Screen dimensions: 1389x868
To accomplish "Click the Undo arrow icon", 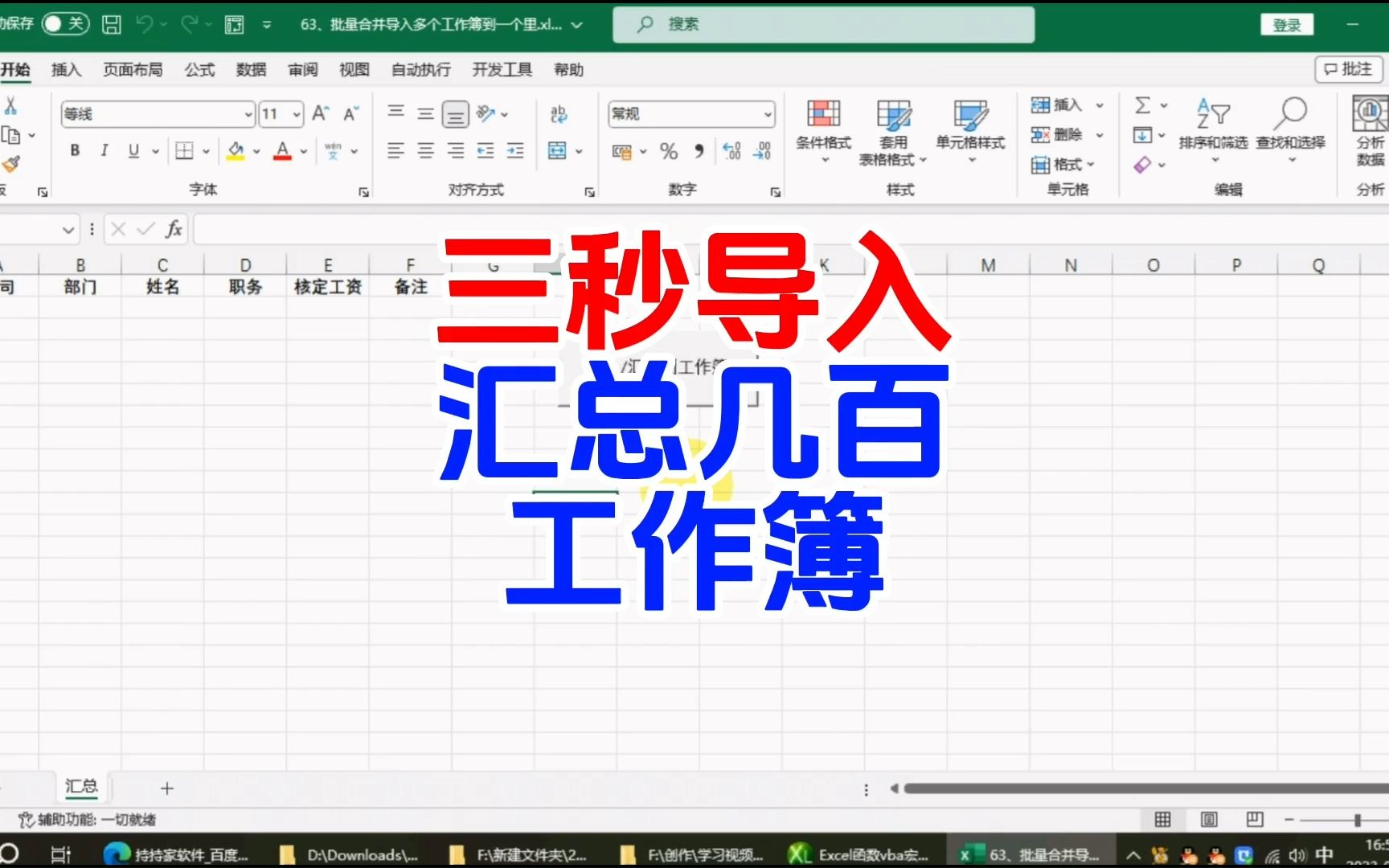I will pos(145,24).
